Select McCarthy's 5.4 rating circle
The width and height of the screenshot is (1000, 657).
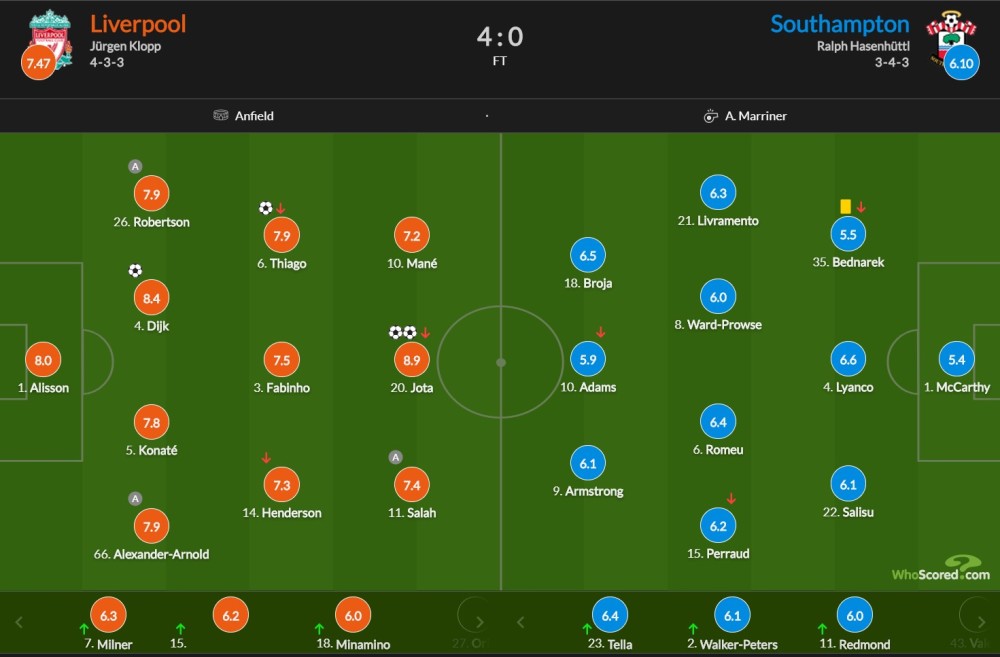[x=957, y=359]
